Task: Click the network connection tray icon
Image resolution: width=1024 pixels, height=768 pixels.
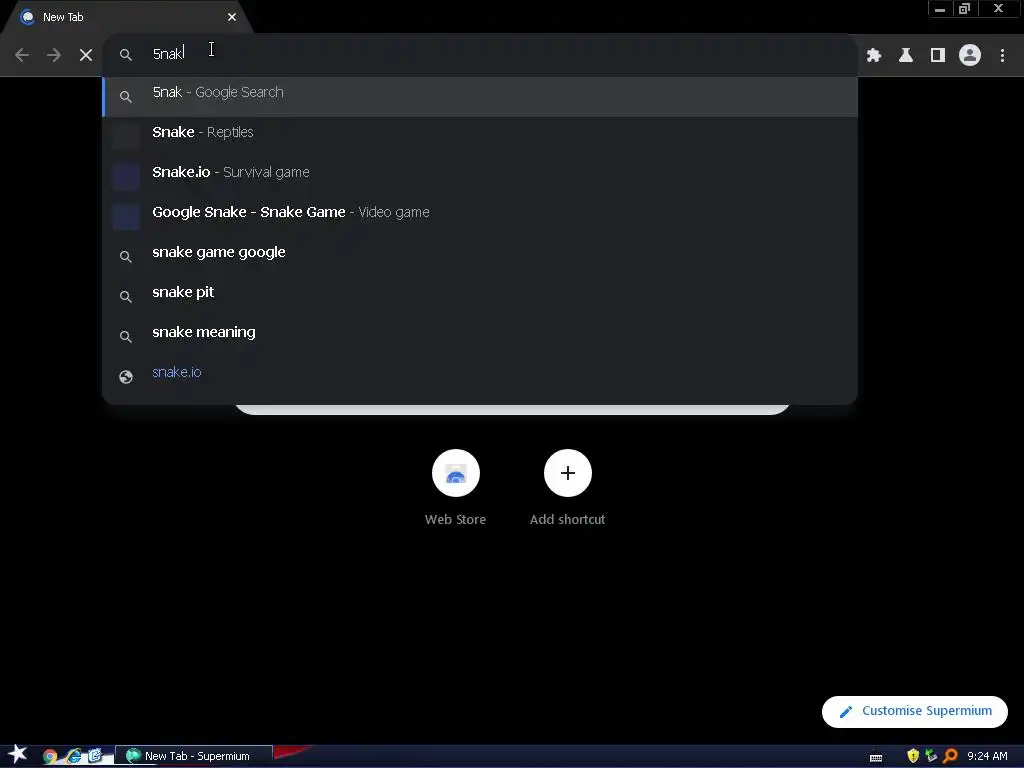Action: point(931,756)
